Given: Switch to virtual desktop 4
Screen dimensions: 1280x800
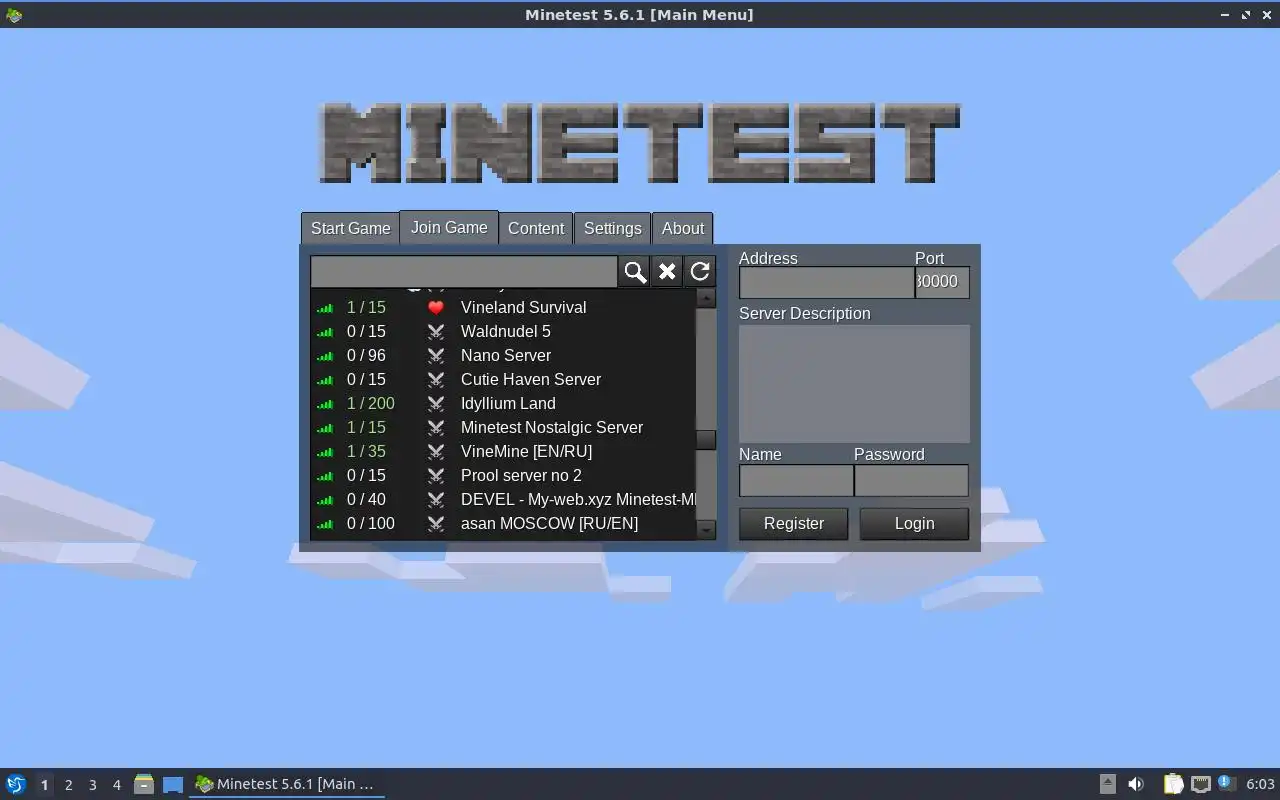Looking at the screenshot, I should (x=116, y=785).
